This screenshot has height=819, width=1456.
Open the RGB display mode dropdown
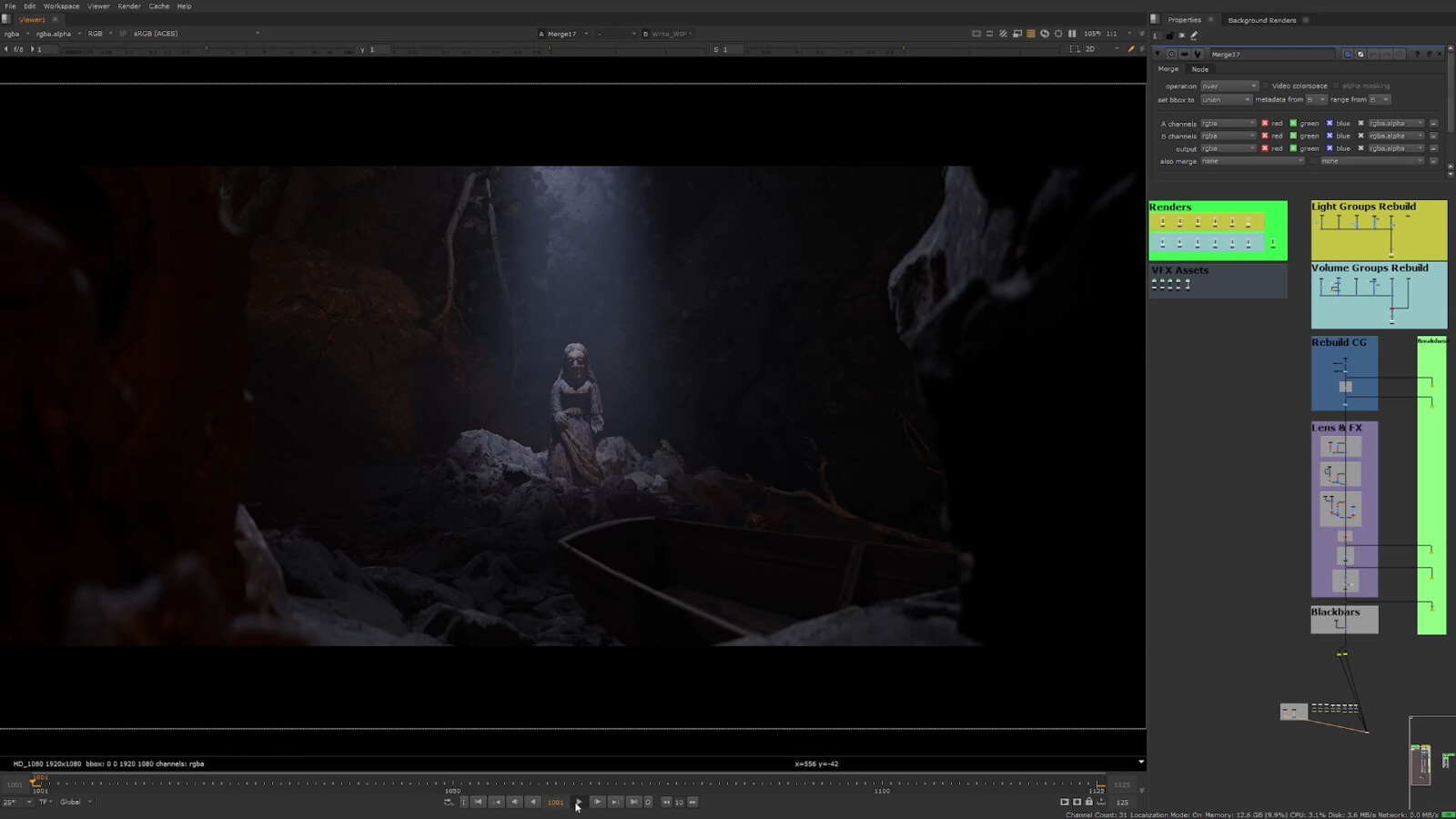99,34
